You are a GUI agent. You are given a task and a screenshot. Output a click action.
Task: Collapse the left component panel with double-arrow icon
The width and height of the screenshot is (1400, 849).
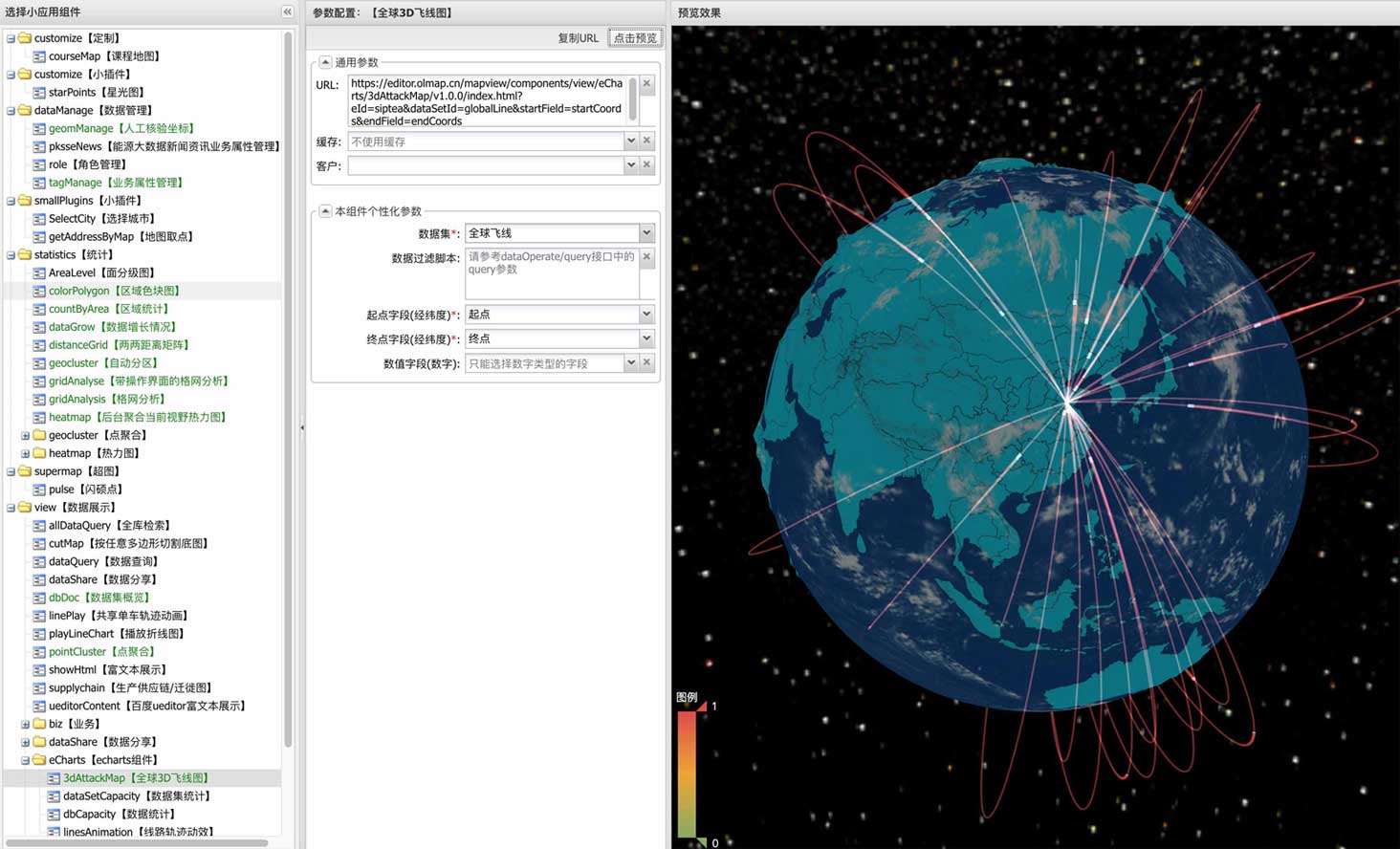(x=287, y=11)
